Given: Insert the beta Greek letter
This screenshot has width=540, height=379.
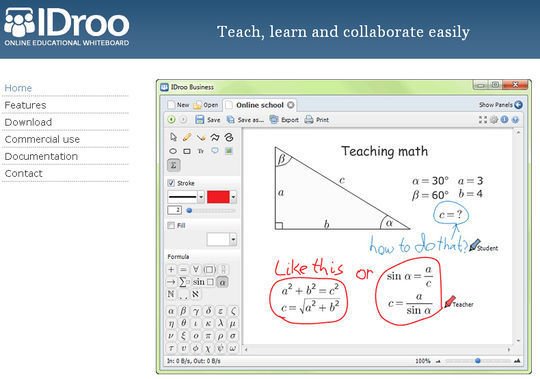Looking at the screenshot, I should point(183,310).
